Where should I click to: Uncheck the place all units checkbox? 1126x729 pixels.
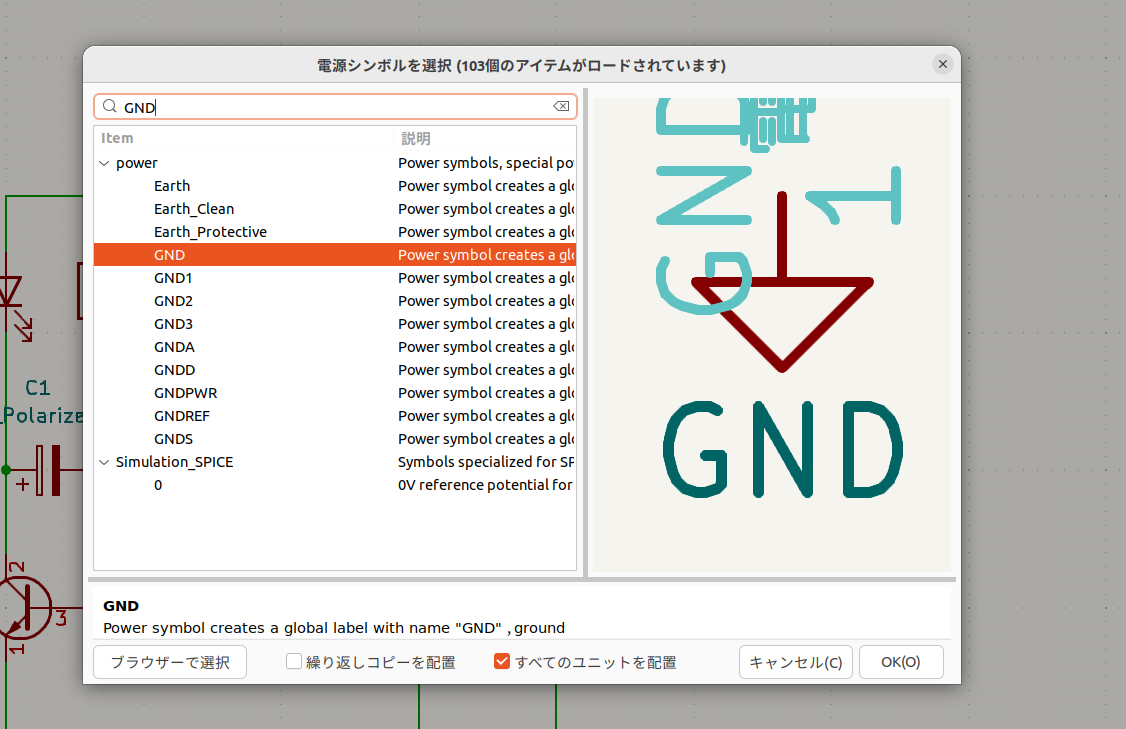(502, 662)
